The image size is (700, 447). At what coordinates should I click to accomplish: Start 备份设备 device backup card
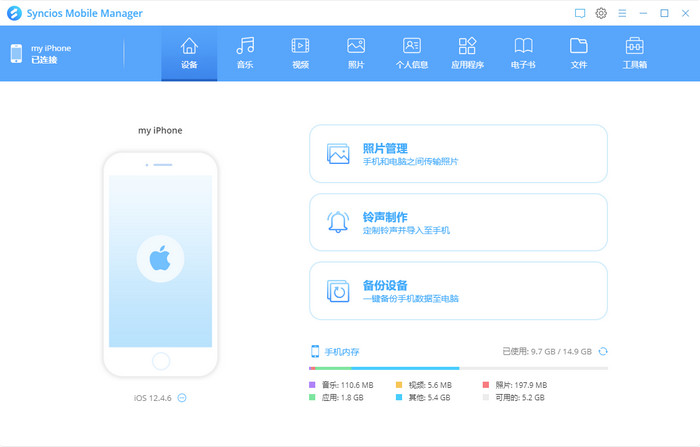tap(458, 291)
